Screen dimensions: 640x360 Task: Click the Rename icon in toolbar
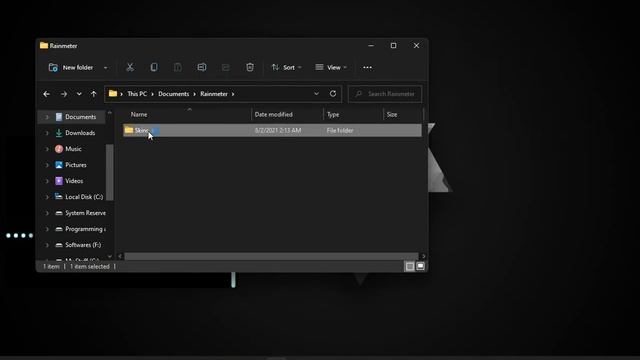202,67
